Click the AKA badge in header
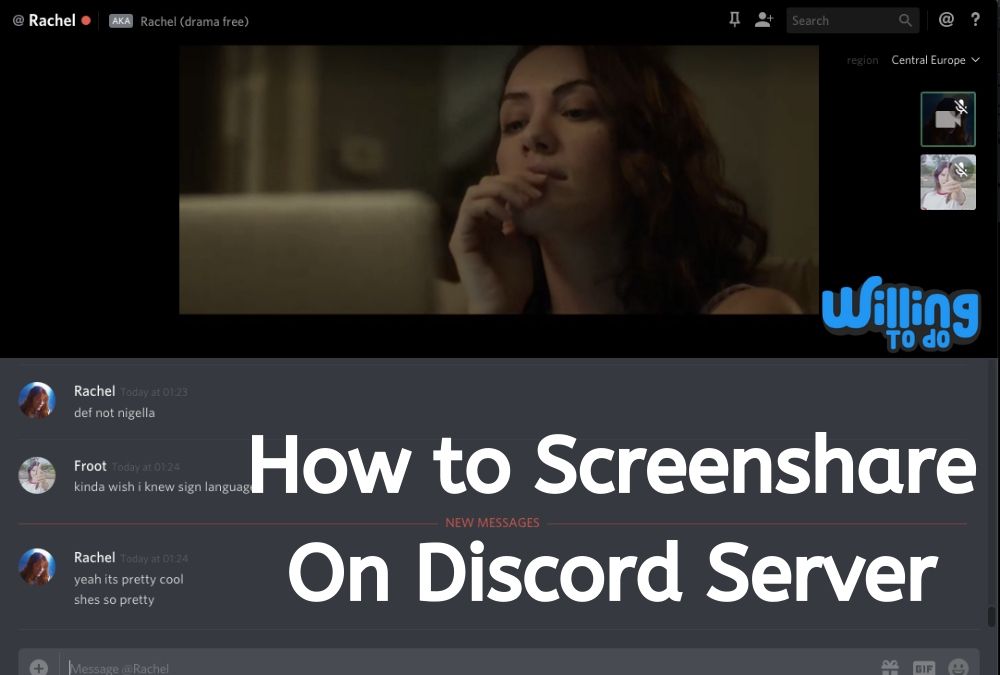Image resolution: width=1000 pixels, height=675 pixels. tap(121, 20)
